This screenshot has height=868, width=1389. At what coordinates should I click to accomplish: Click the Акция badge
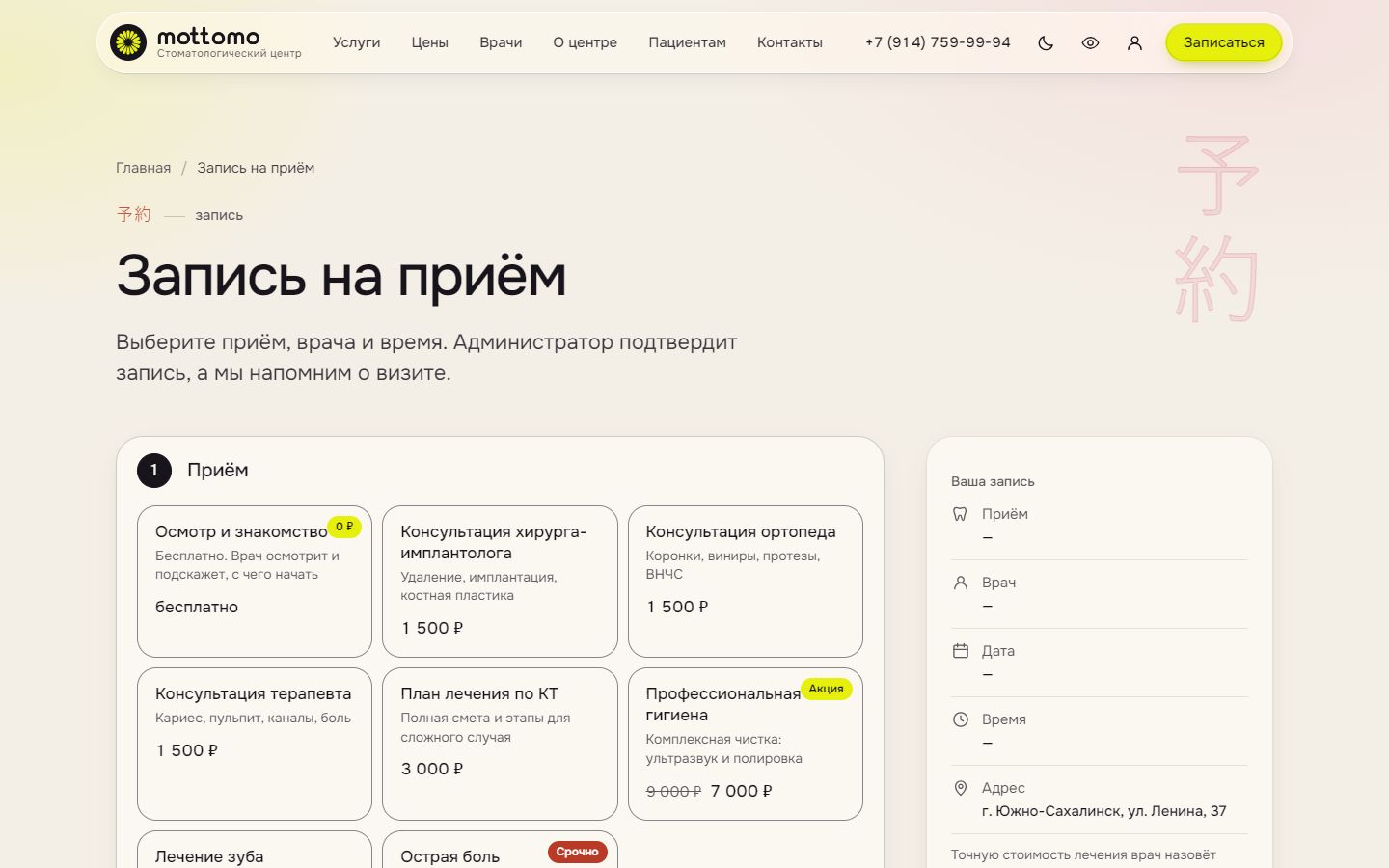[826, 689]
